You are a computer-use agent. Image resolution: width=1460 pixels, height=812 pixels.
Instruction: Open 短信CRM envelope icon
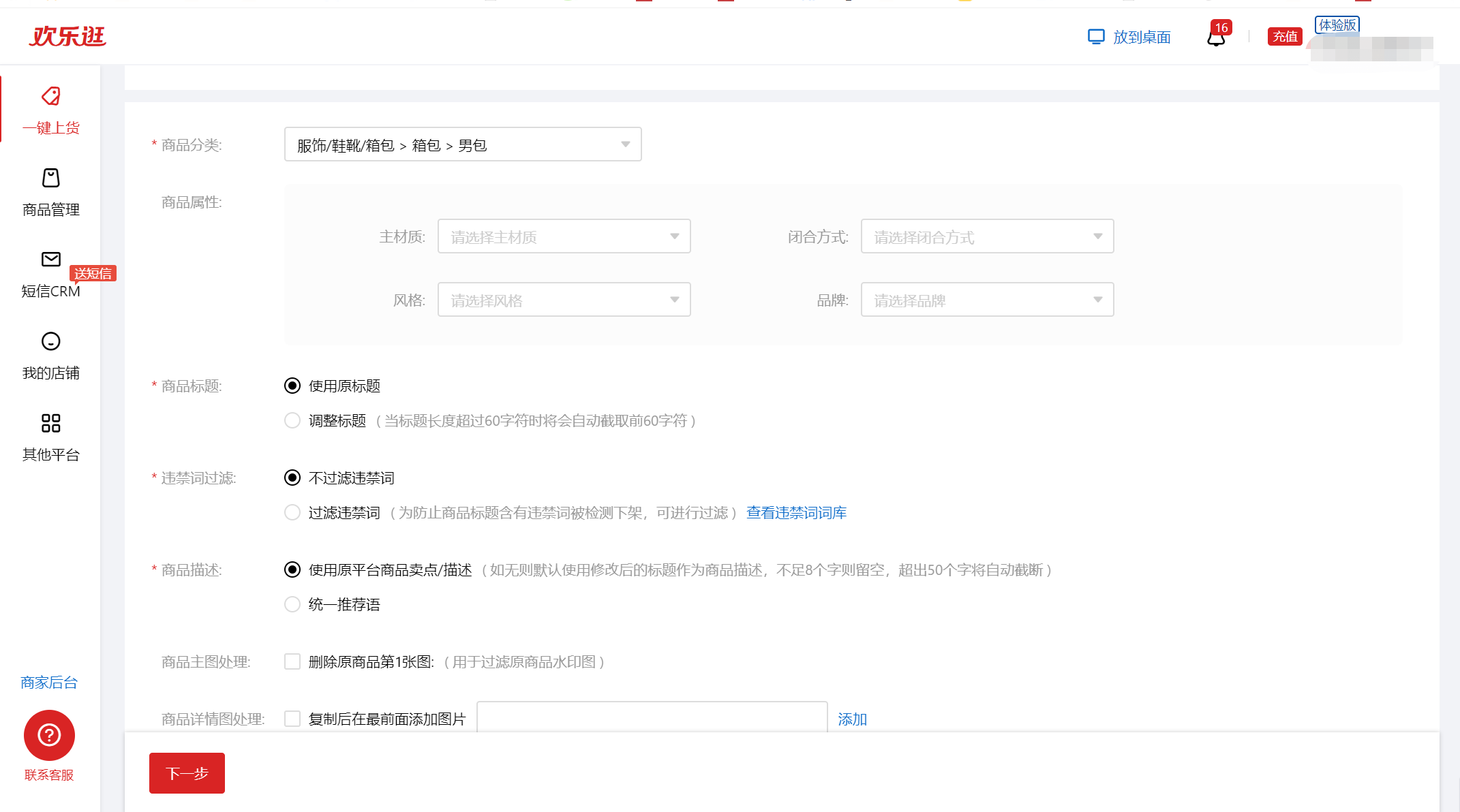(x=51, y=259)
